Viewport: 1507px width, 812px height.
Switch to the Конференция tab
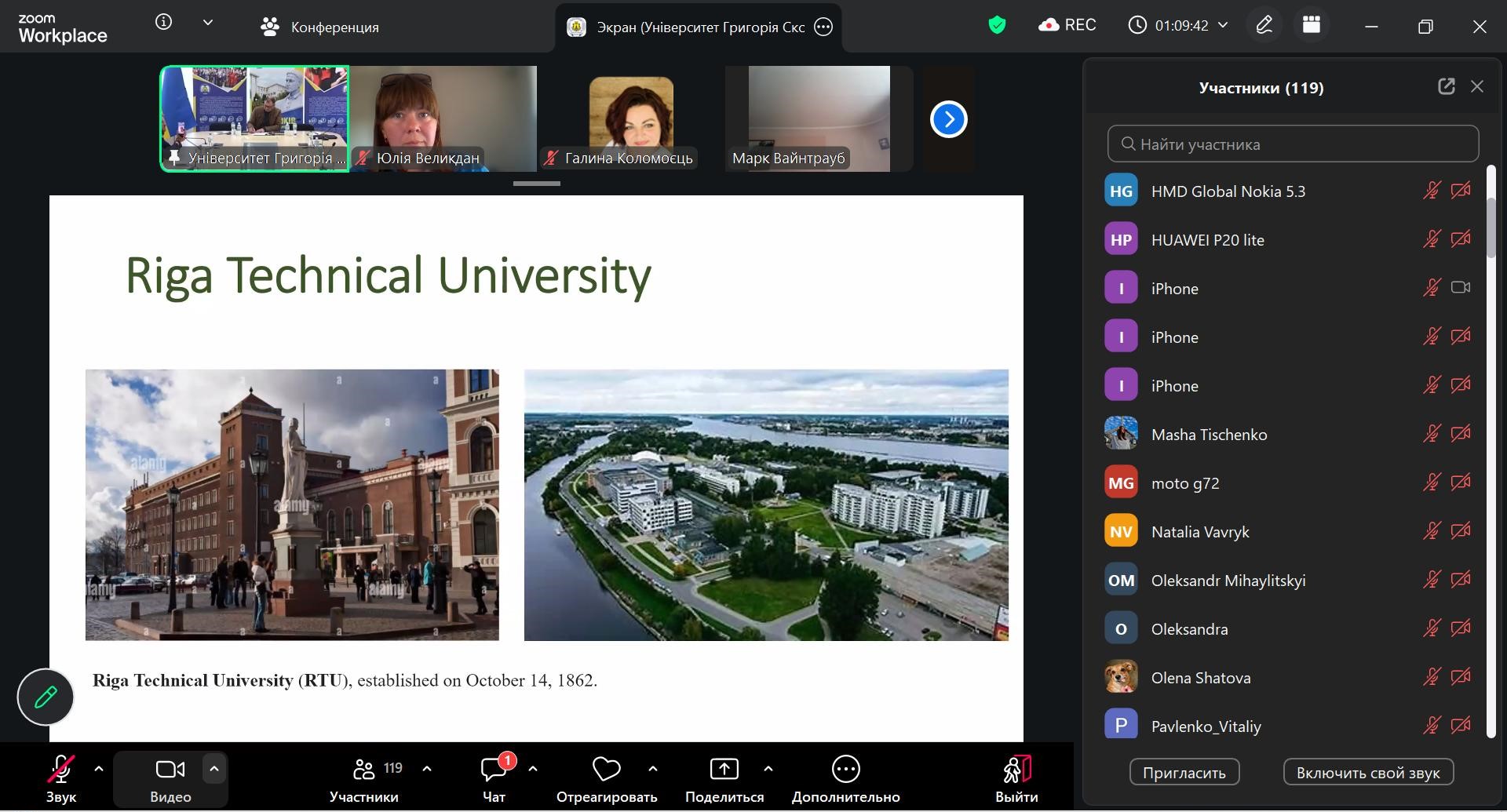320,27
